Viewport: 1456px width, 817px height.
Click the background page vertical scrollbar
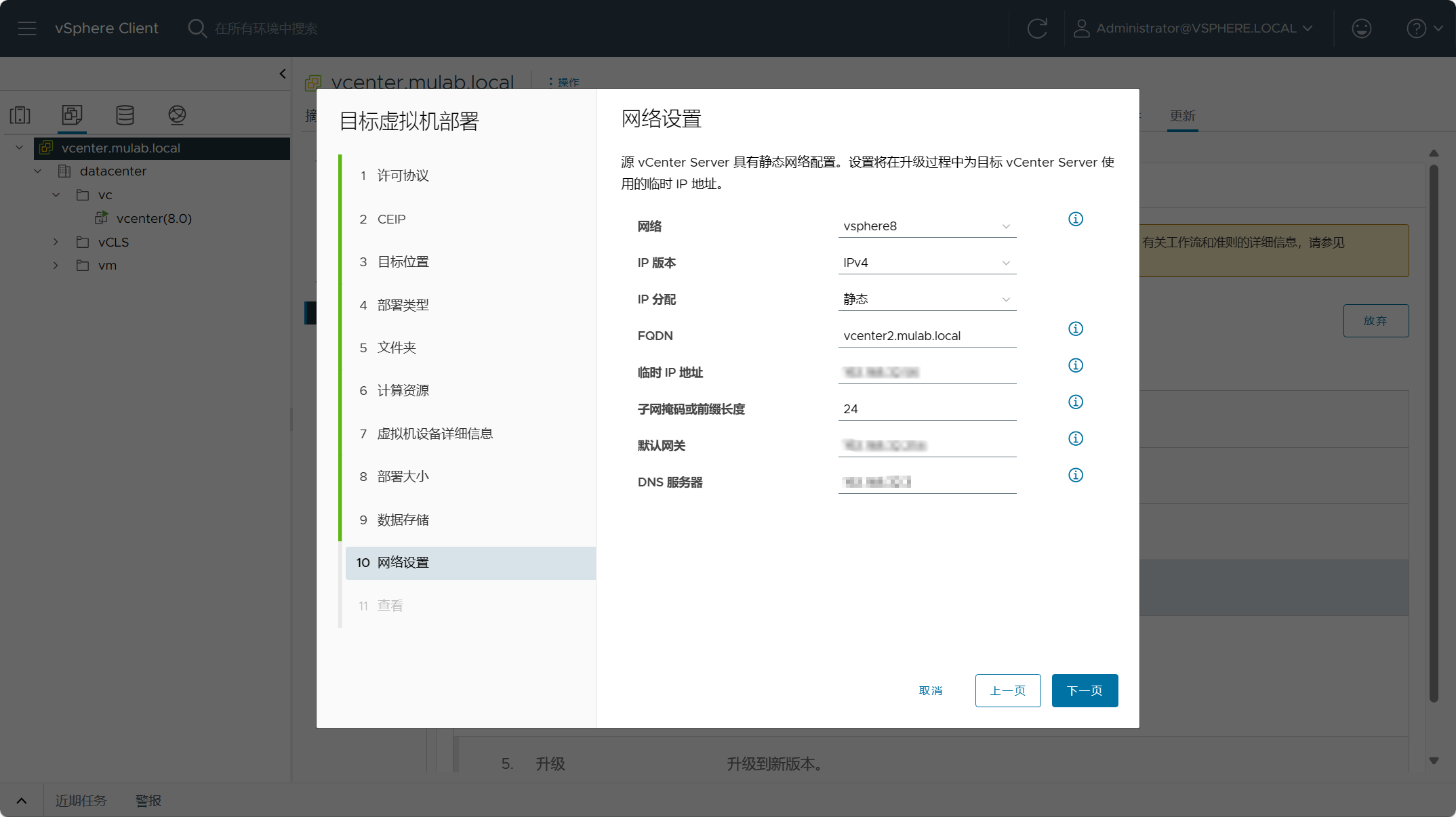coord(1434,434)
